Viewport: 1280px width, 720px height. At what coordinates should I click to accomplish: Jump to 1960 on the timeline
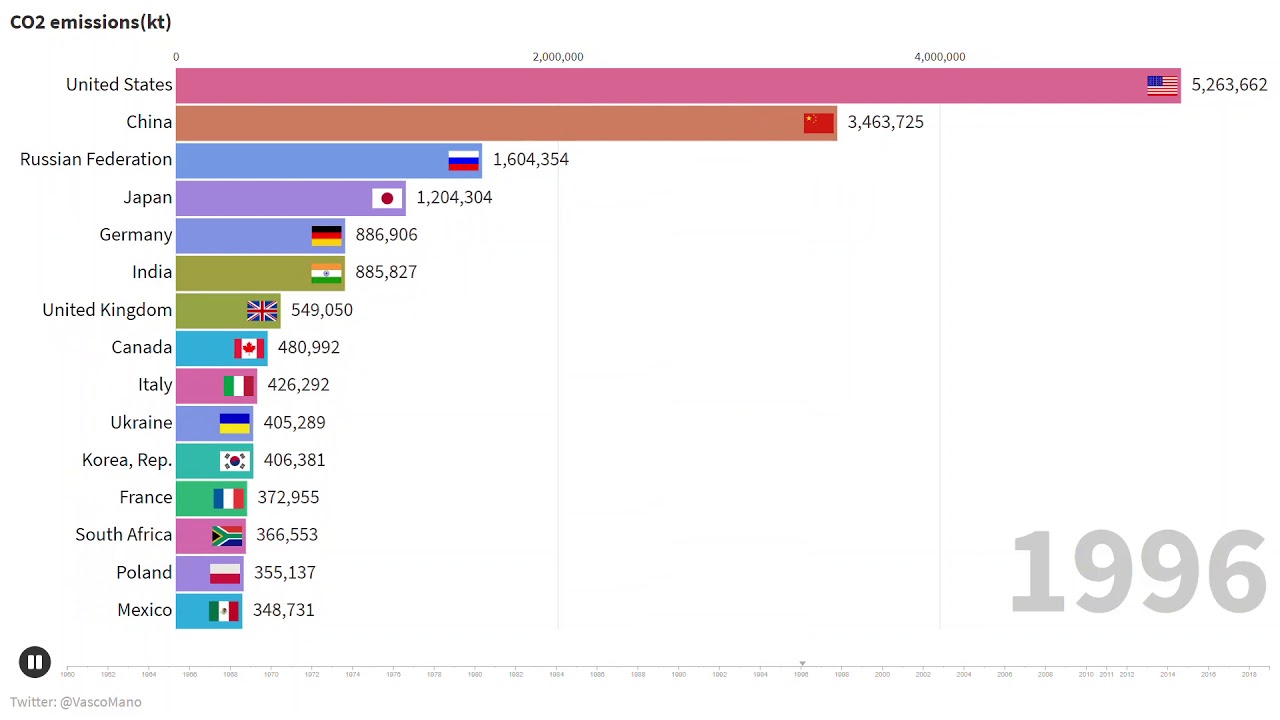coord(67,674)
